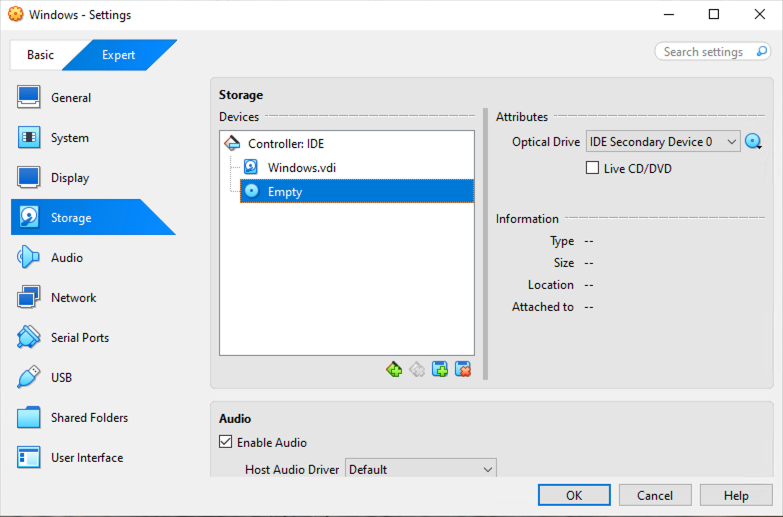Click the Cancel button
Screen dimensions: 783x517
(655, 495)
